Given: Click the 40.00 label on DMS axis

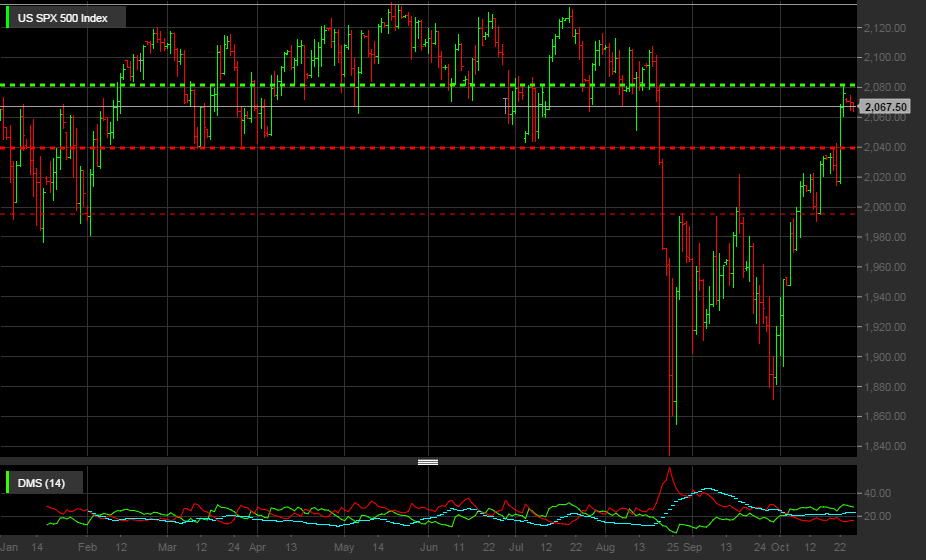Looking at the screenshot, I should pos(878,493).
